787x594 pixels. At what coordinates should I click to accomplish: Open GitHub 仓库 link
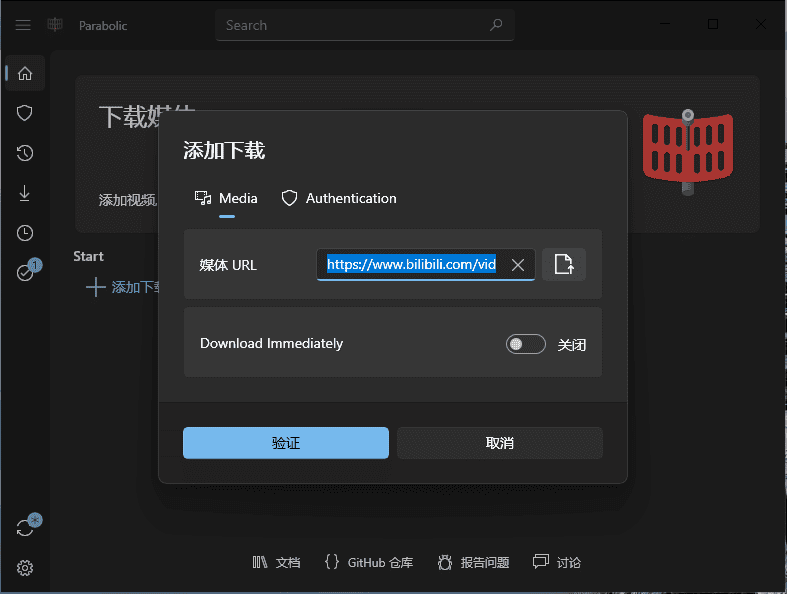coord(369,562)
